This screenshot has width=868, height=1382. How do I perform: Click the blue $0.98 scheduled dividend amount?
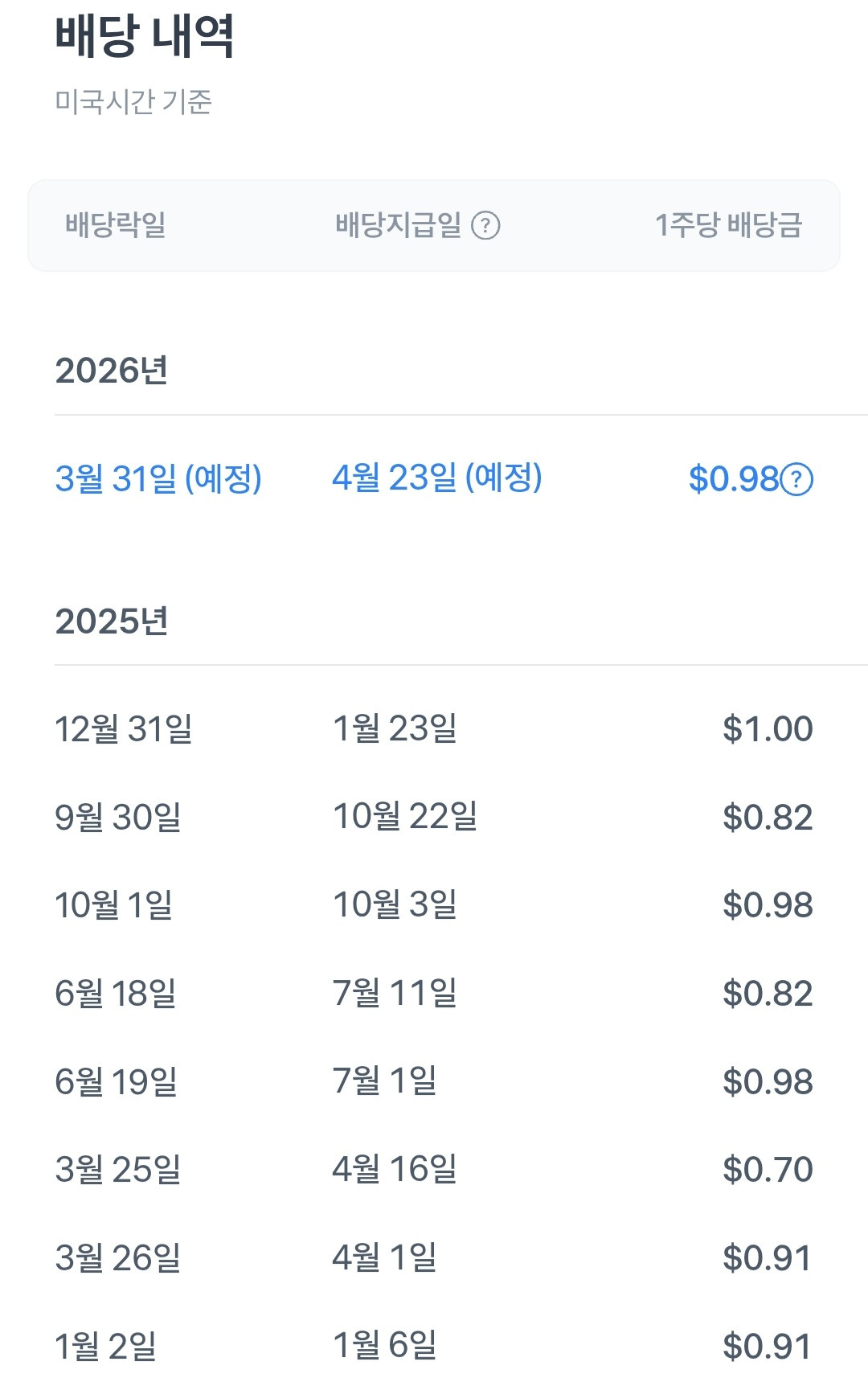point(734,480)
